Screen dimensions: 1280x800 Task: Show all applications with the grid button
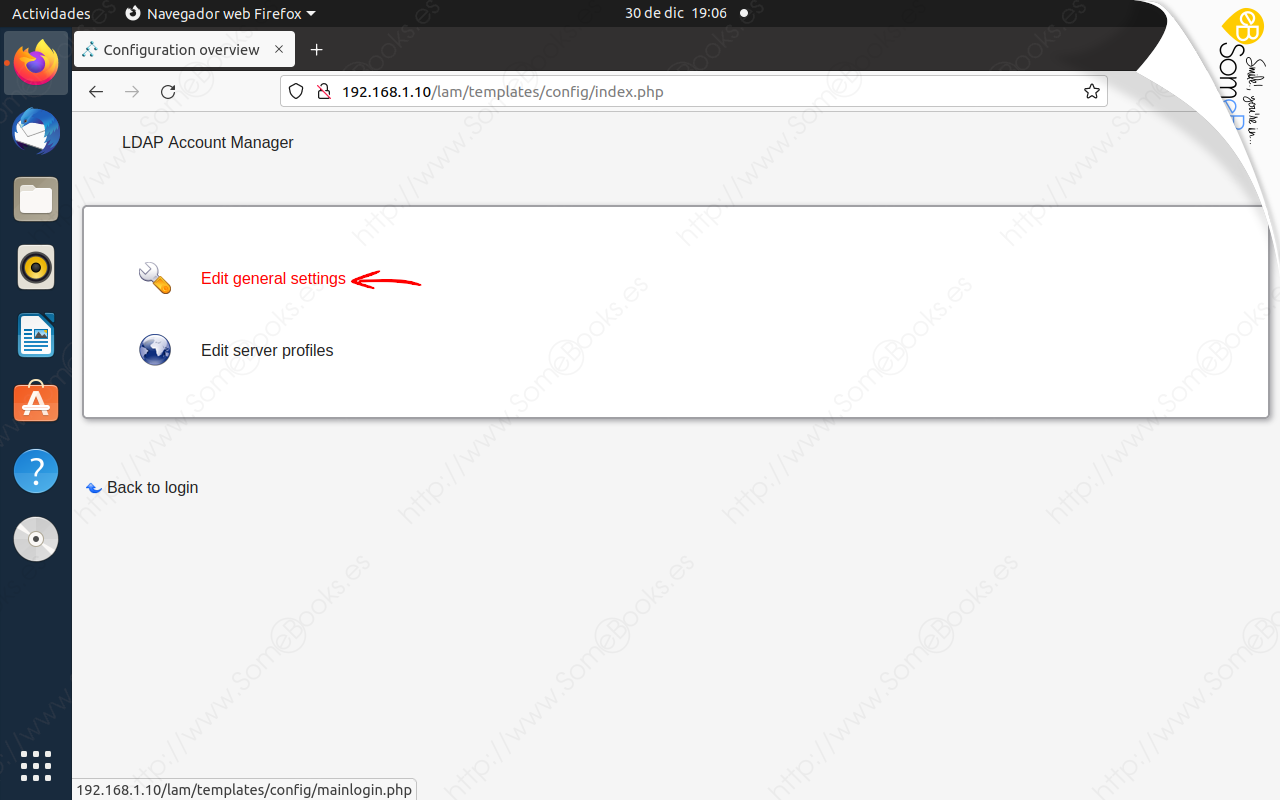(36, 766)
